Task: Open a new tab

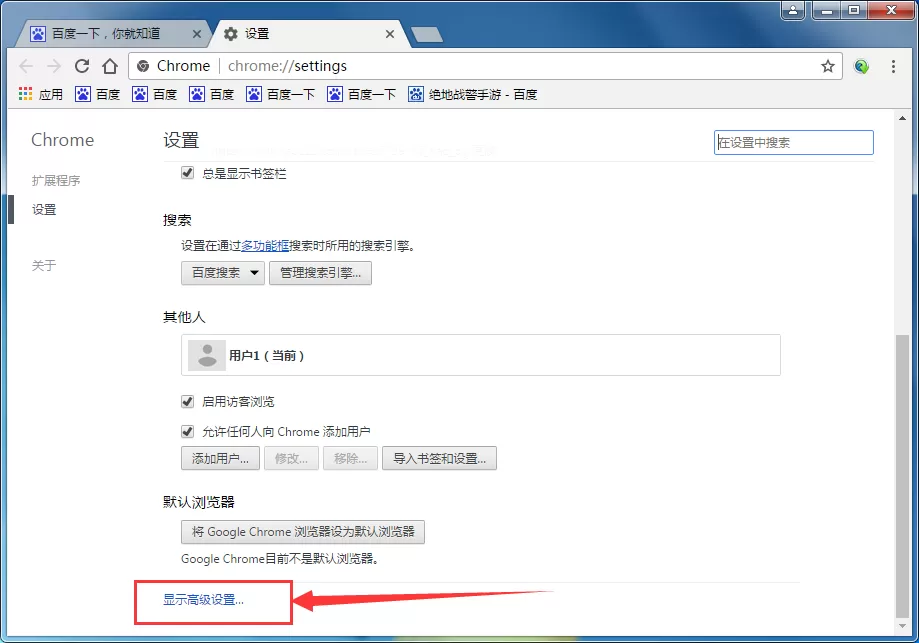Action: (427, 35)
